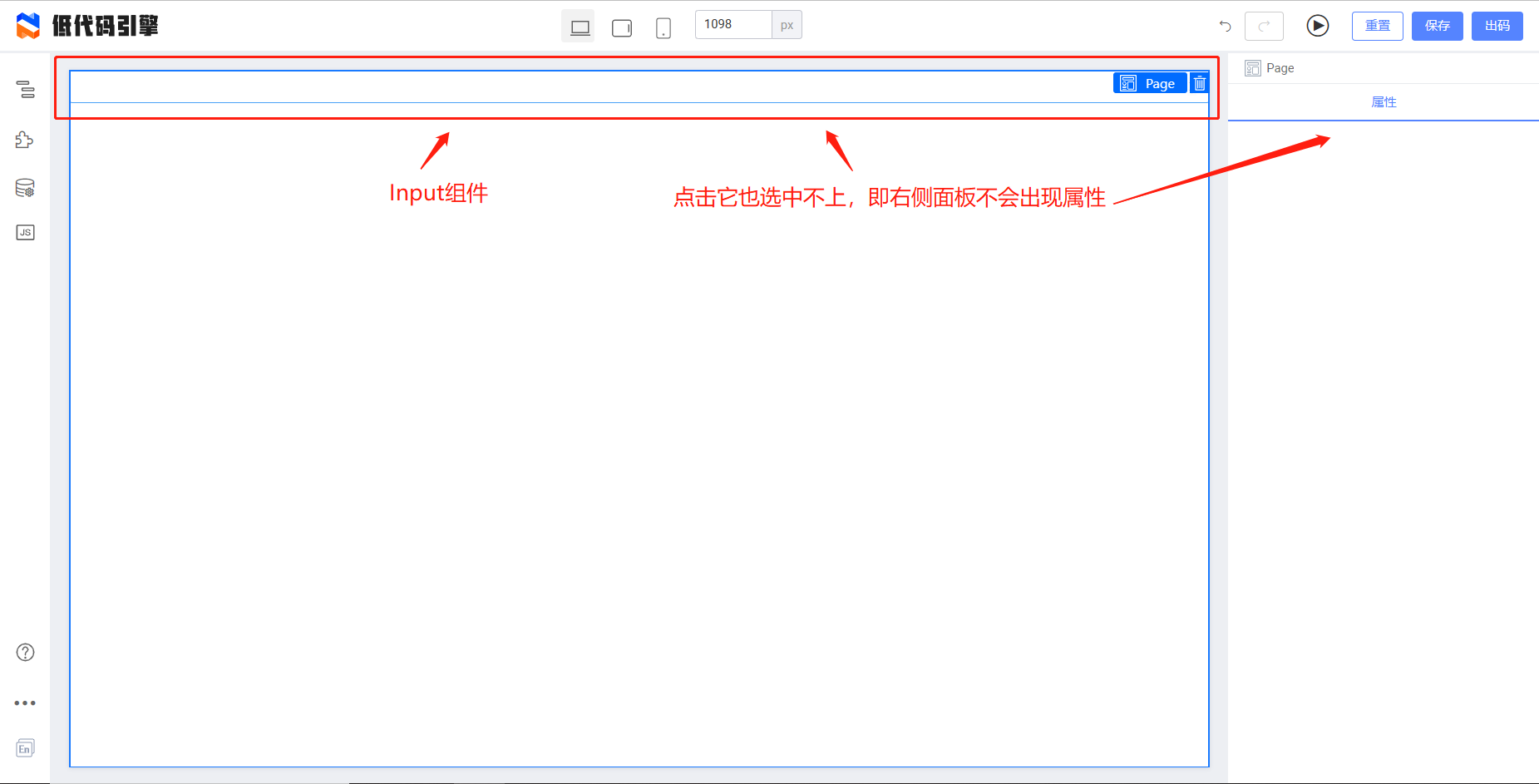This screenshot has width=1539, height=784.
Task: Click the 重置 reset button
Action: pyautogui.click(x=1377, y=26)
